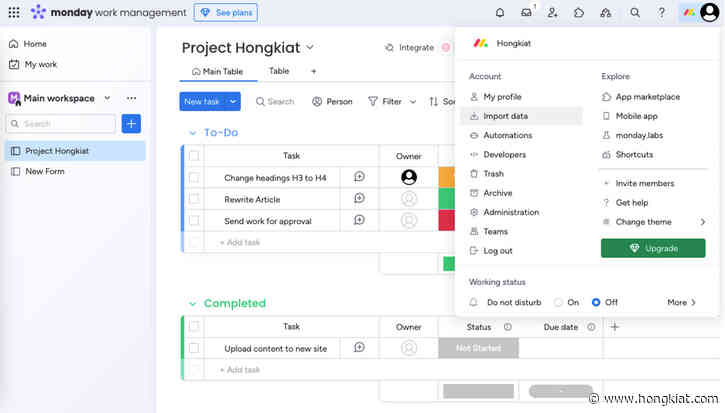Open the Integrate button
This screenshot has height=413, width=725.
pyautogui.click(x=410, y=48)
